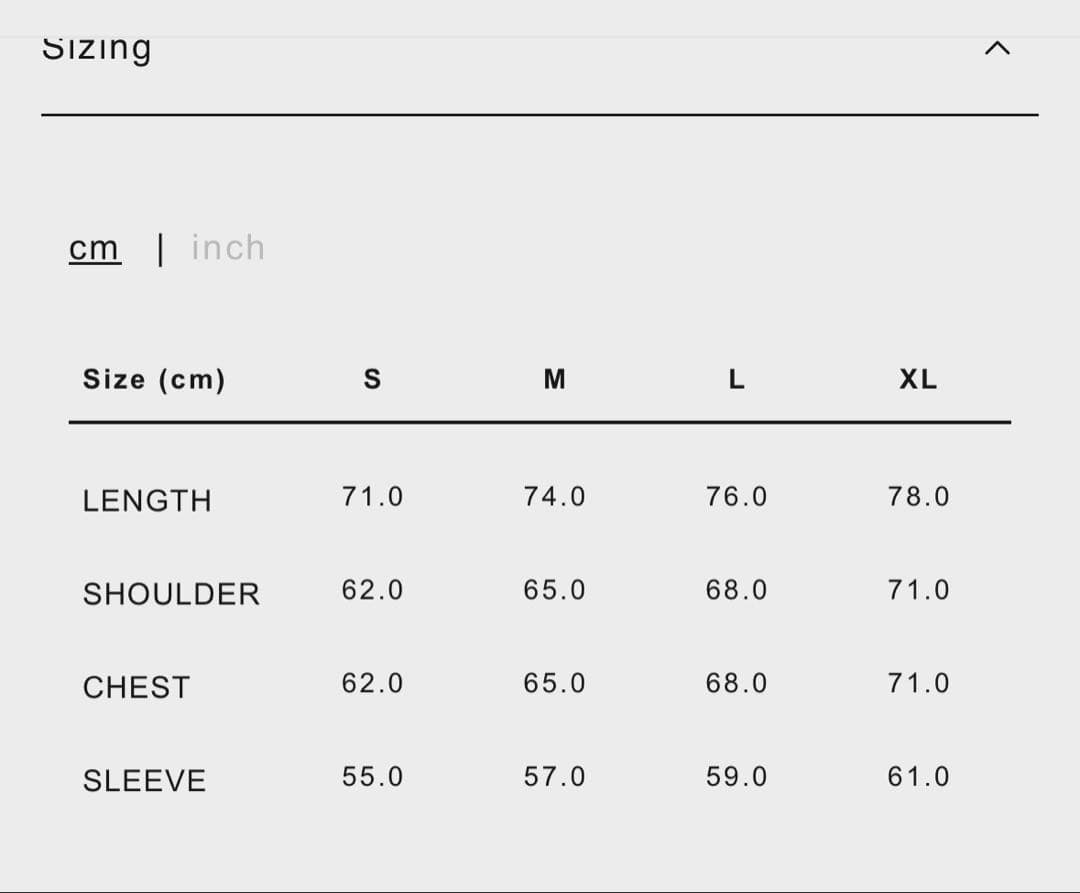Click the Sizing section heading

point(97,48)
